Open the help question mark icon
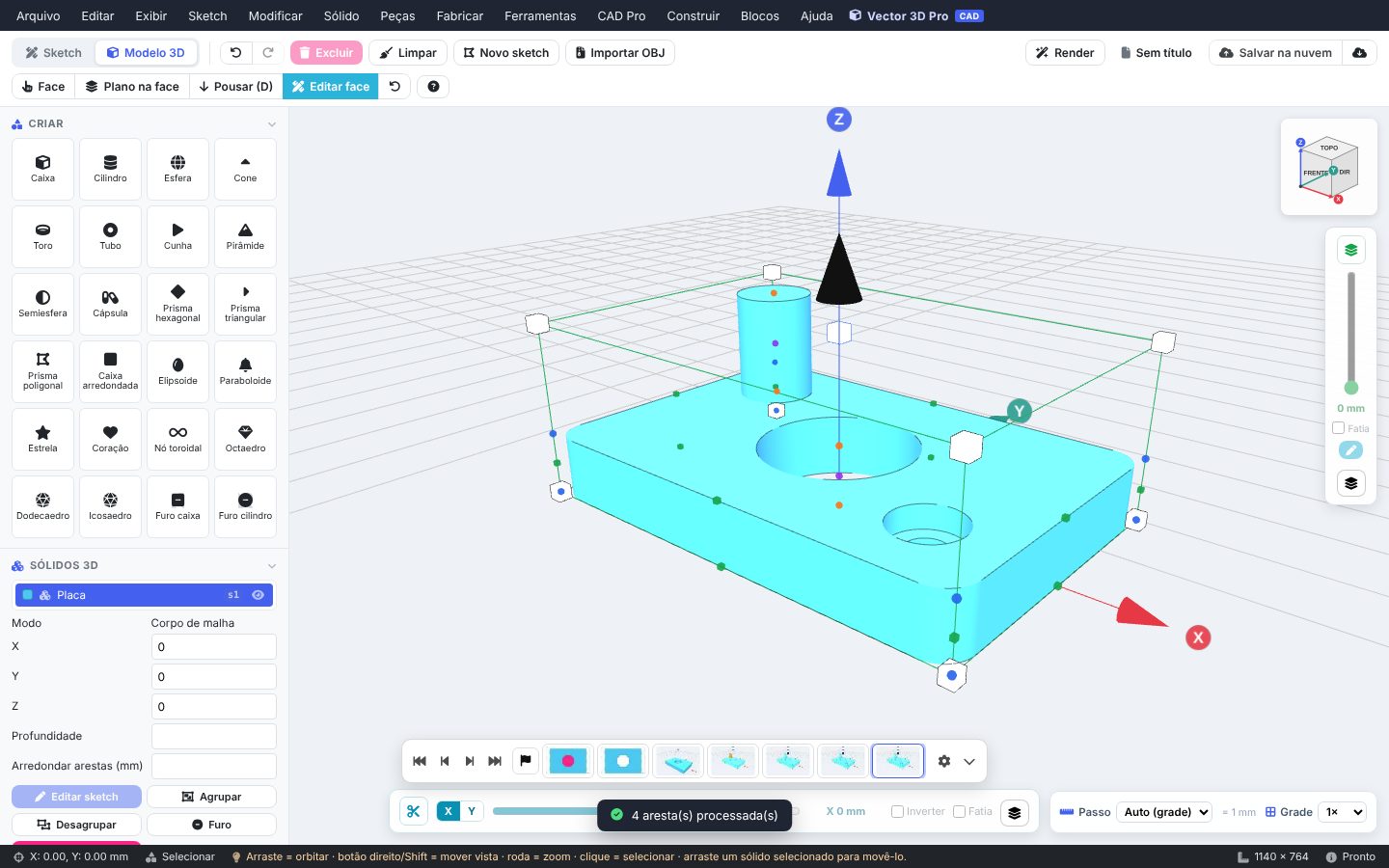Viewport: 1389px width, 868px height. click(433, 87)
